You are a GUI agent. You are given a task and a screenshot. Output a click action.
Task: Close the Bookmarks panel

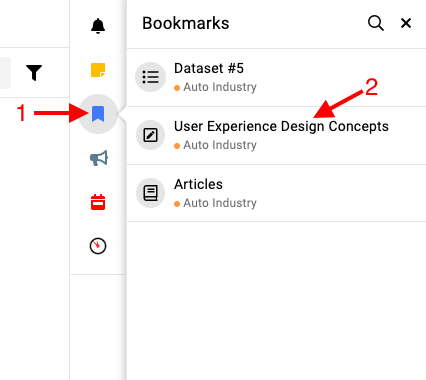[406, 23]
